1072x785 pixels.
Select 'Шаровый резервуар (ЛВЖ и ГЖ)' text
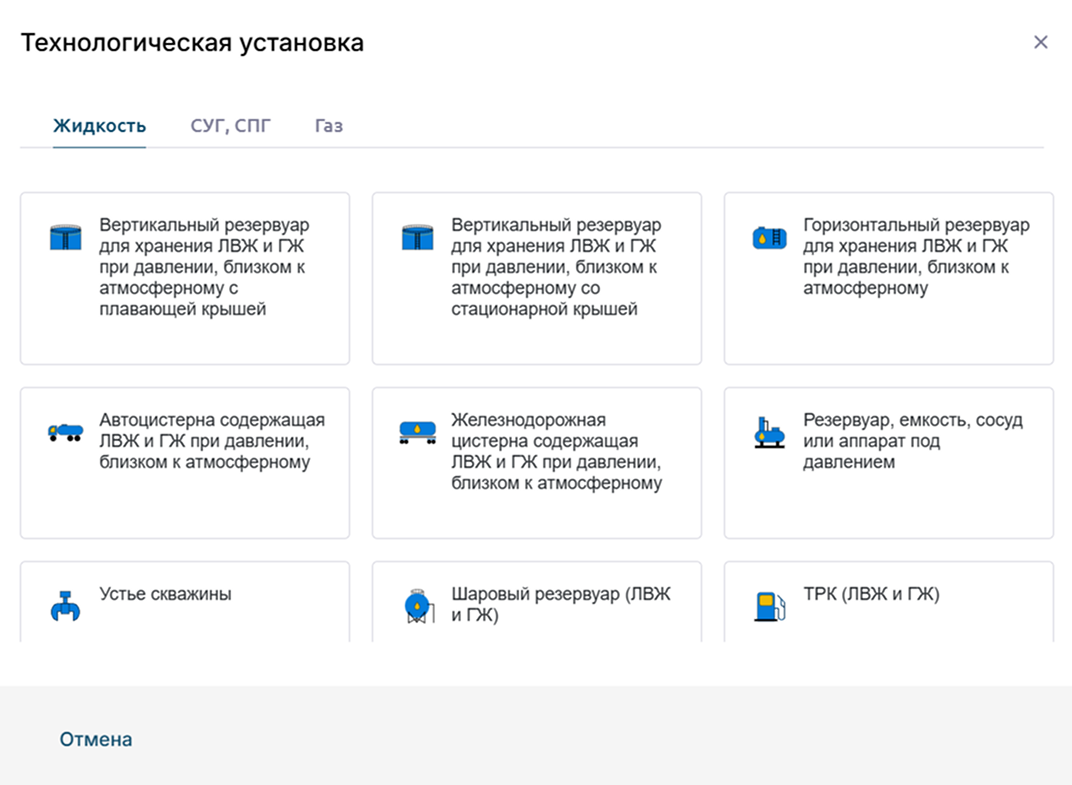tap(561, 604)
